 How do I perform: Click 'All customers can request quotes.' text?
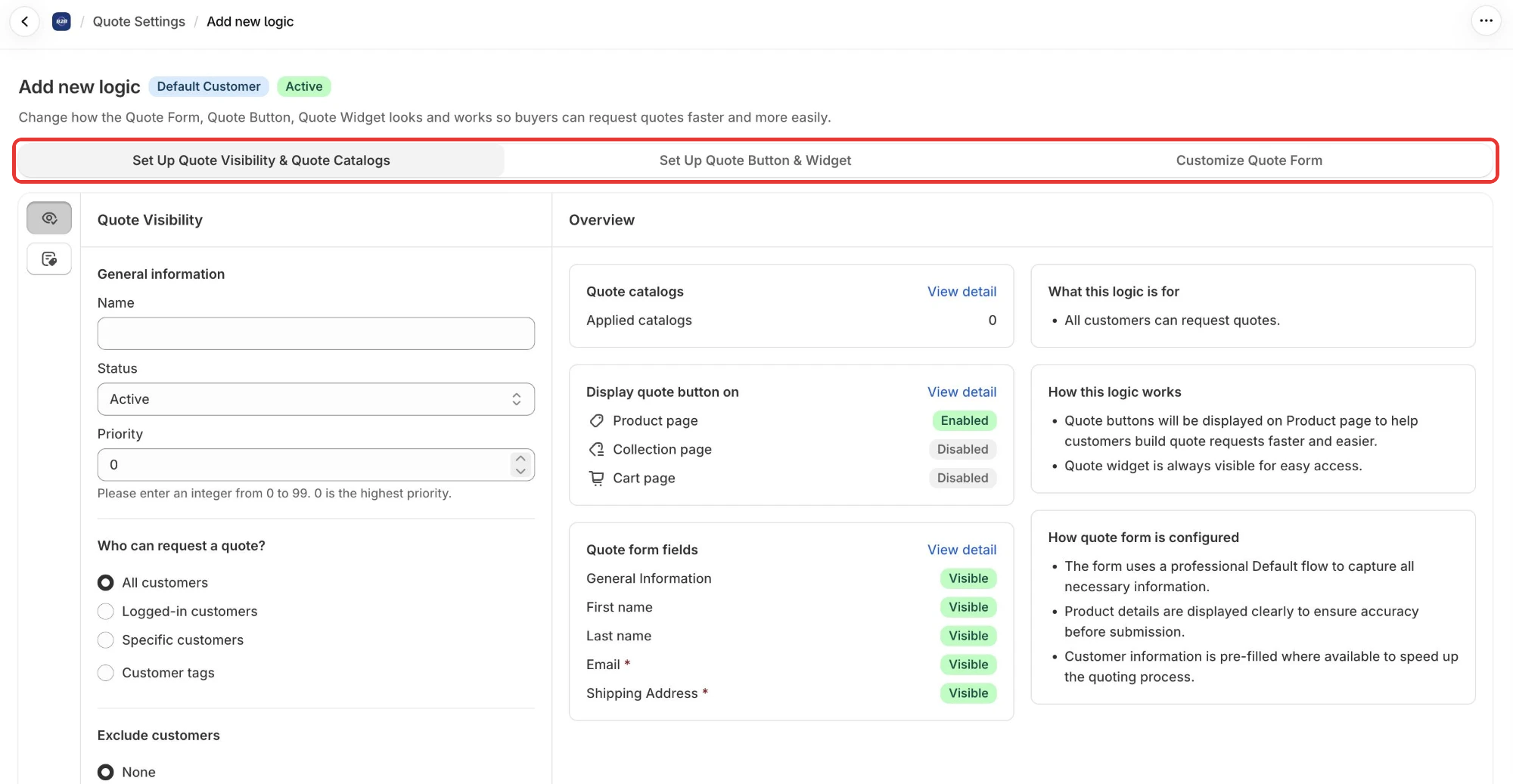[1172, 320]
